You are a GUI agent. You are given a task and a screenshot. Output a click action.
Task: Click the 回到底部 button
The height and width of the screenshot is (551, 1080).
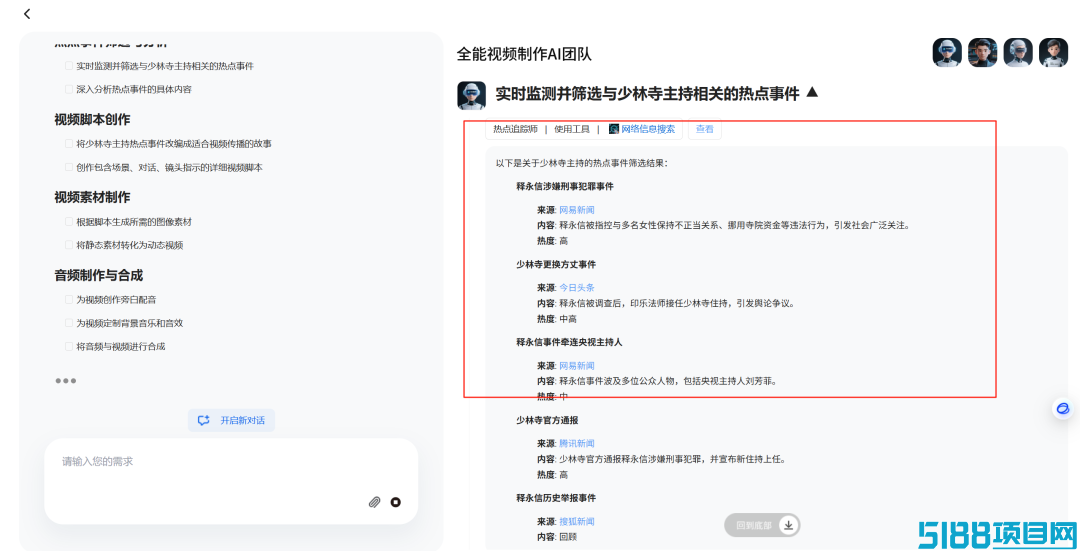point(762,526)
